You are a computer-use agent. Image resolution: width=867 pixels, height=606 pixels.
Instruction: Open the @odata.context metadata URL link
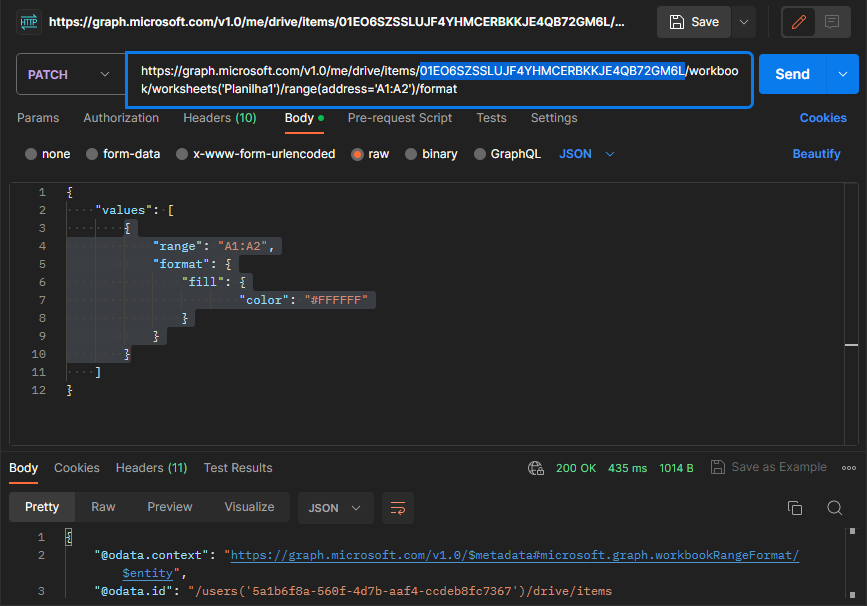coord(514,555)
